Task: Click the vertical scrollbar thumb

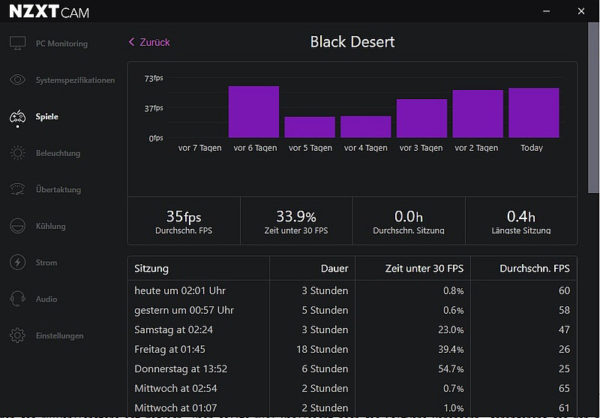Action: pos(593,107)
